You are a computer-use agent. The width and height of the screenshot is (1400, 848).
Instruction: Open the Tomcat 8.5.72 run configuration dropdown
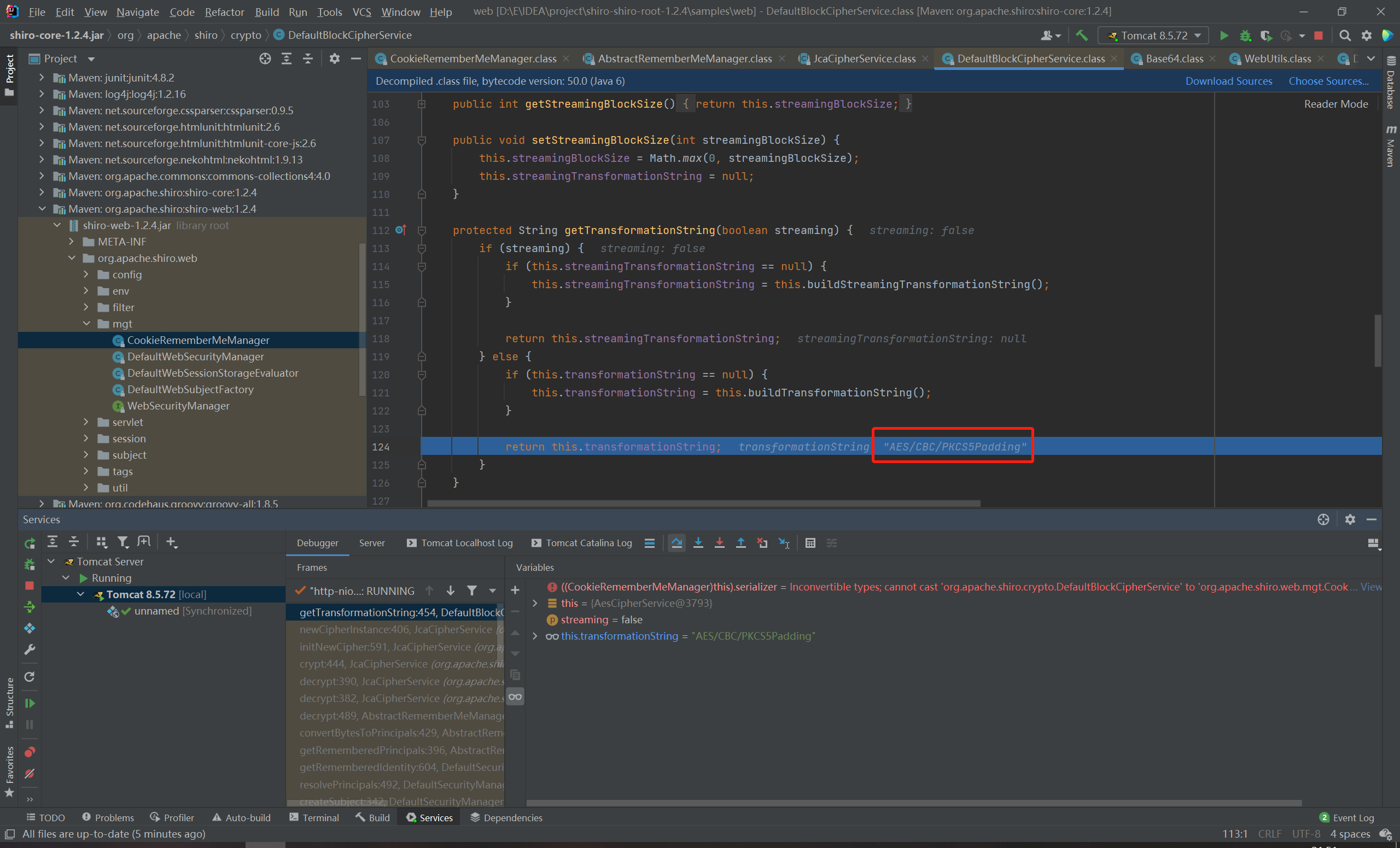tap(1153, 35)
